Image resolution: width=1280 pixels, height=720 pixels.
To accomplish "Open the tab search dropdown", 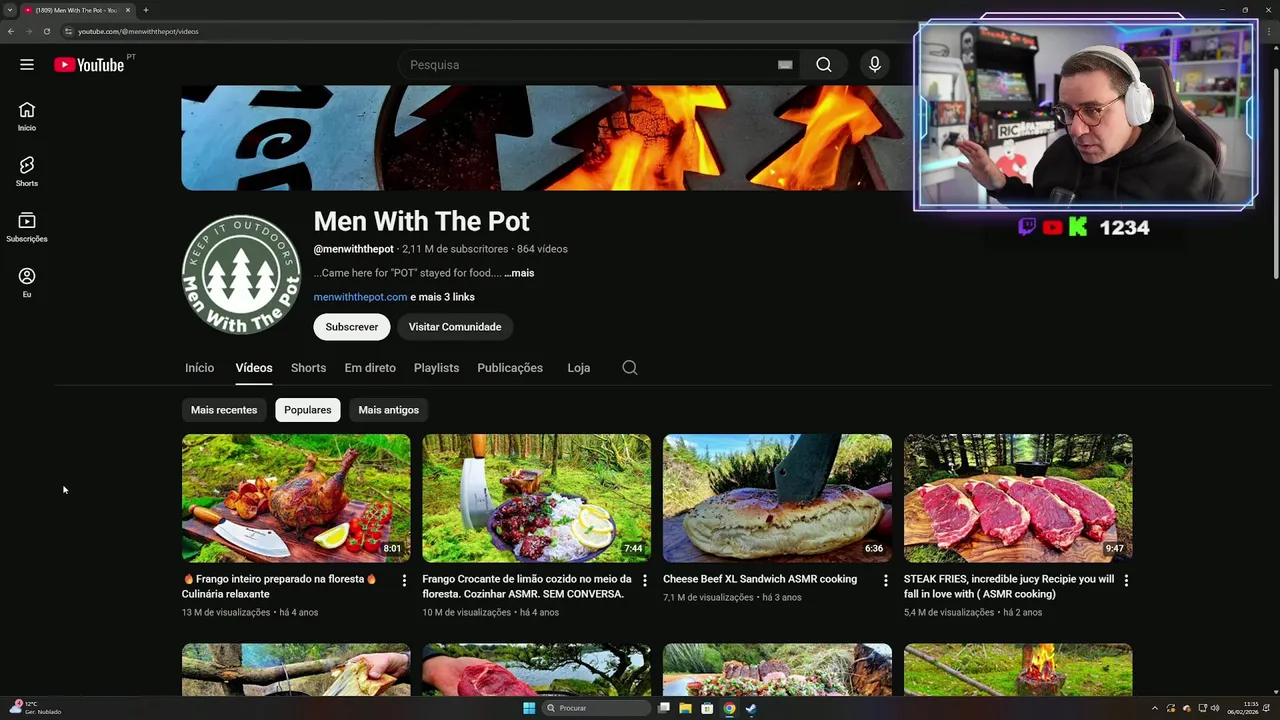I will click(x=10, y=10).
